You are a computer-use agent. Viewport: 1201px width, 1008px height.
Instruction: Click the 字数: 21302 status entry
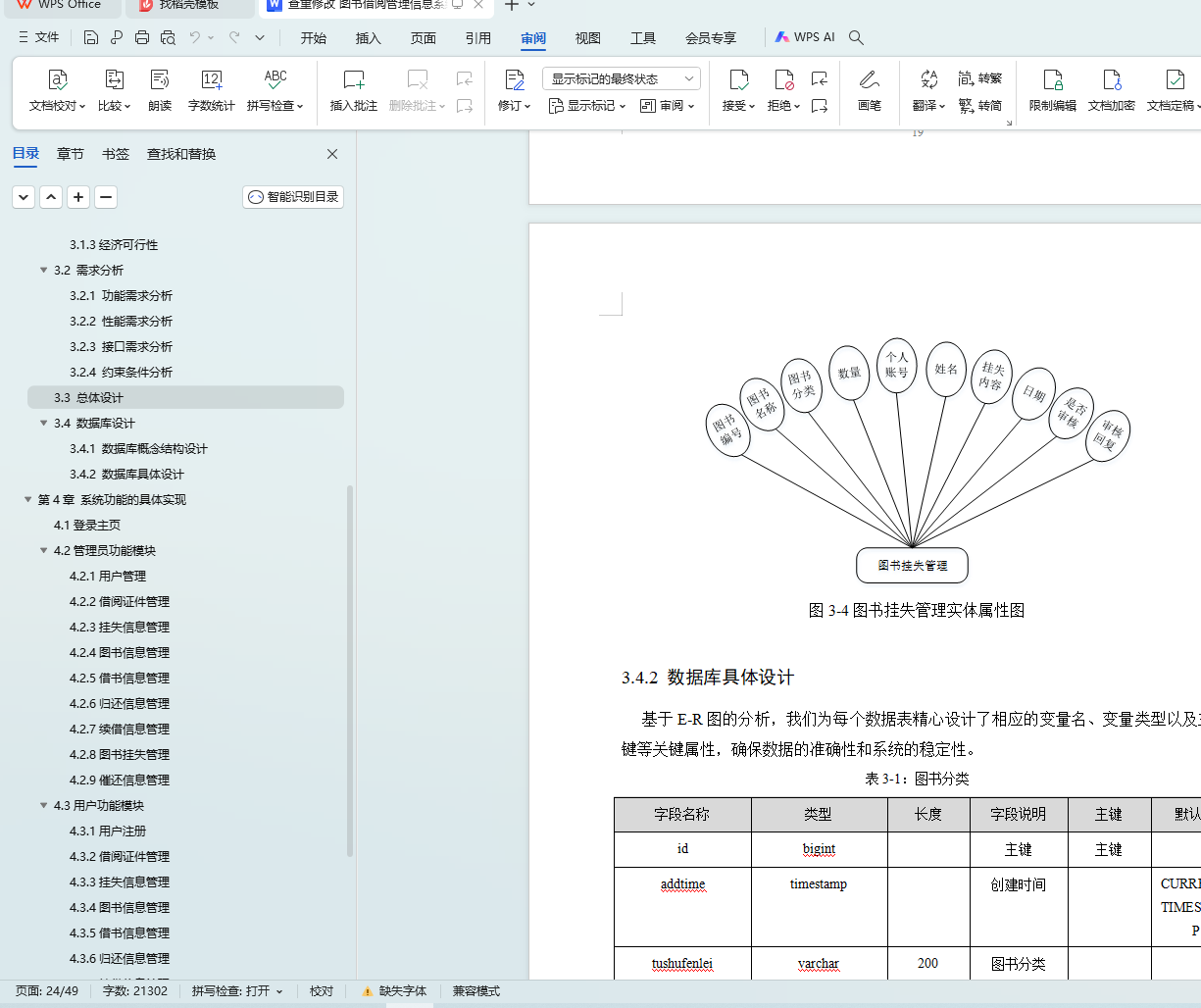(135, 991)
